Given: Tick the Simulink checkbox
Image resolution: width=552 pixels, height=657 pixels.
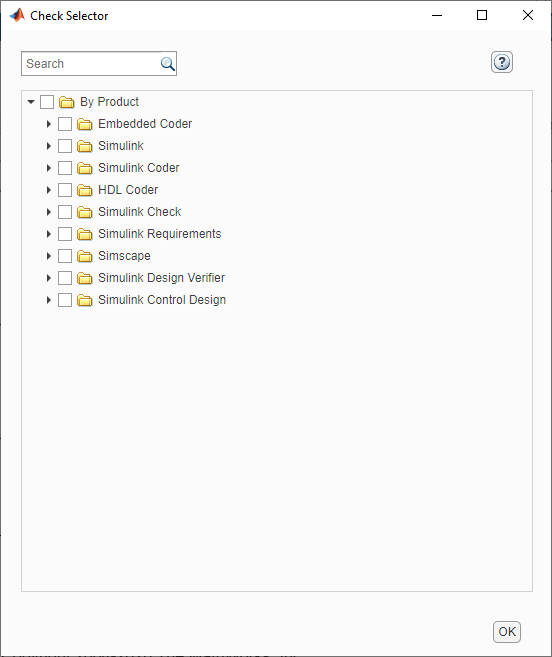Looking at the screenshot, I should click(65, 146).
